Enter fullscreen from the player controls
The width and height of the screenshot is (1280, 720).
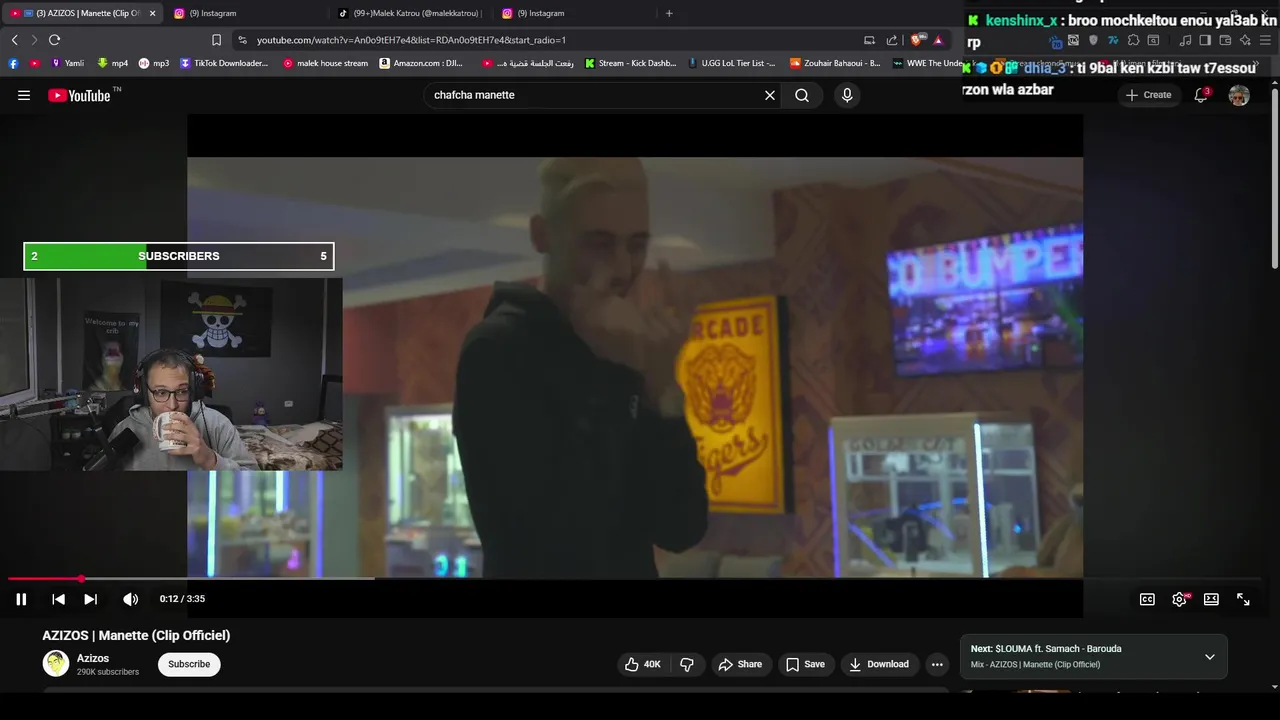tap(1243, 599)
